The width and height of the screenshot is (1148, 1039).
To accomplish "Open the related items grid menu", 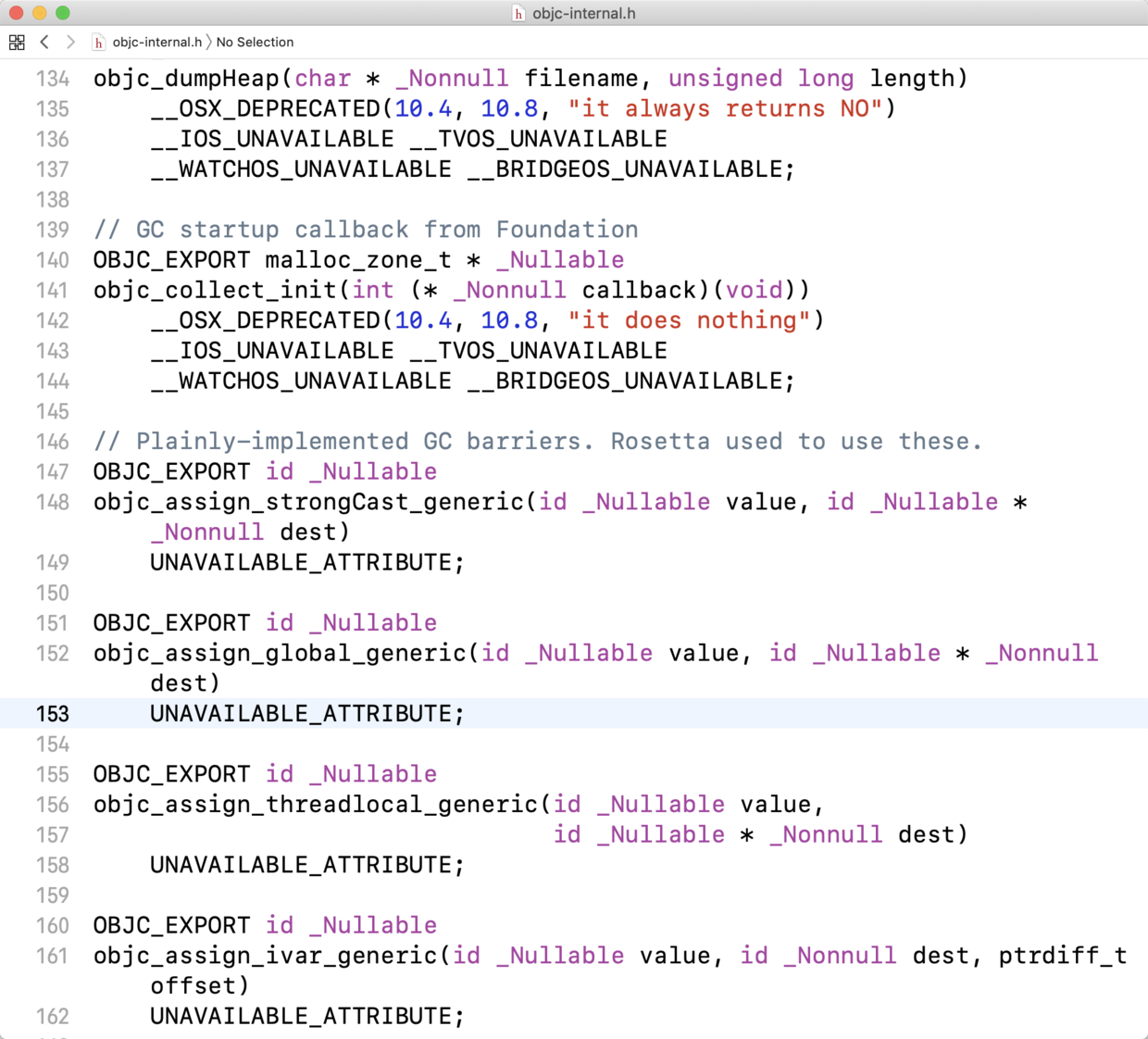I will coord(17,42).
